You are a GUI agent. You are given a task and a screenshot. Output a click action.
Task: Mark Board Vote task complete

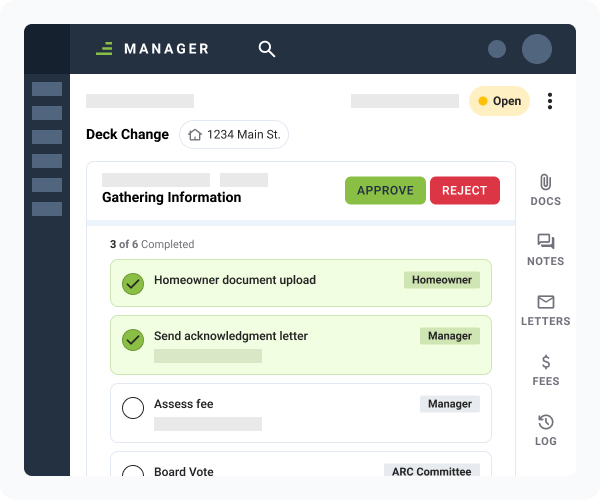133,473
